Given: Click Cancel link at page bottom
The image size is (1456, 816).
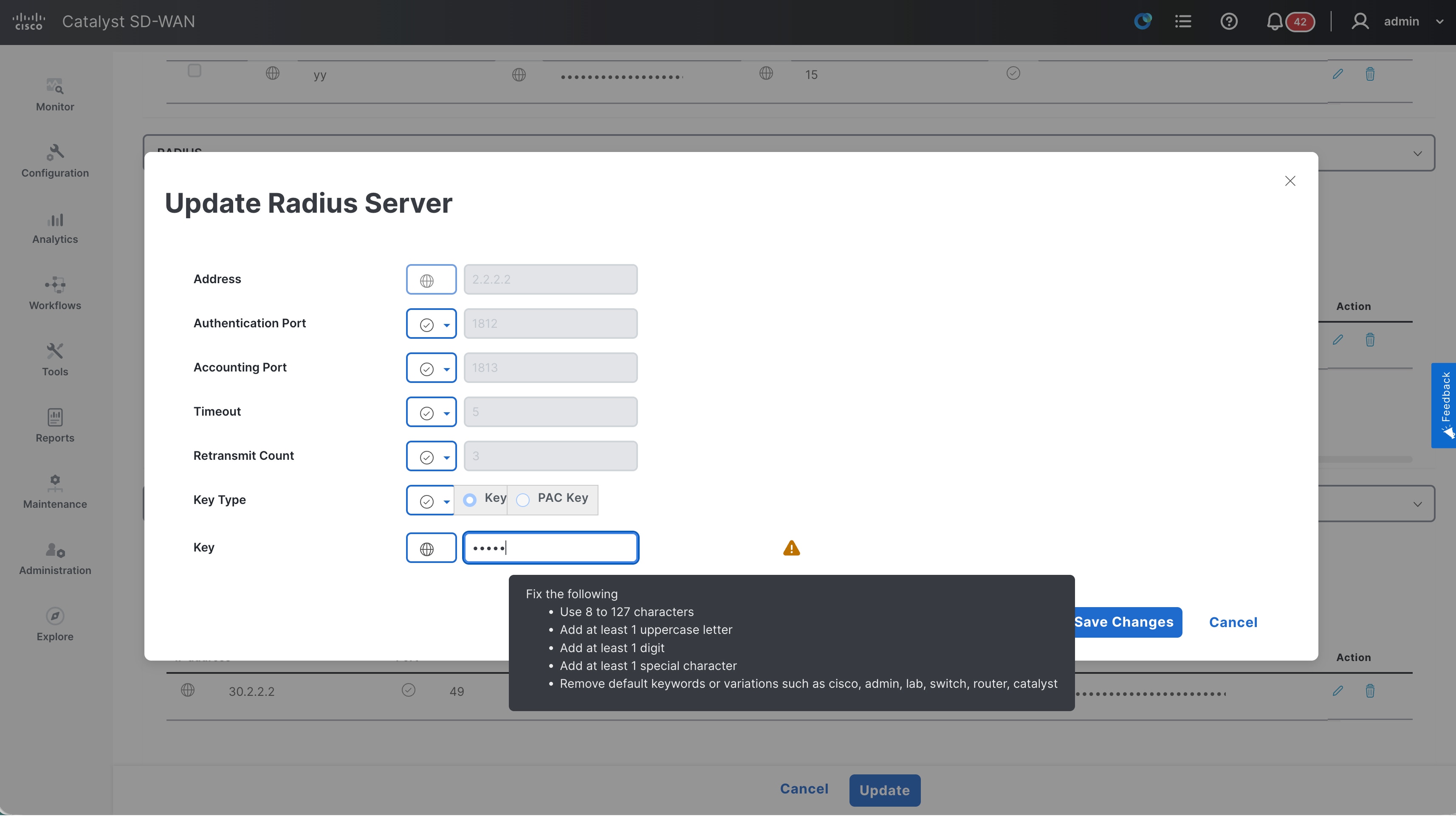Looking at the screenshot, I should point(804,789).
